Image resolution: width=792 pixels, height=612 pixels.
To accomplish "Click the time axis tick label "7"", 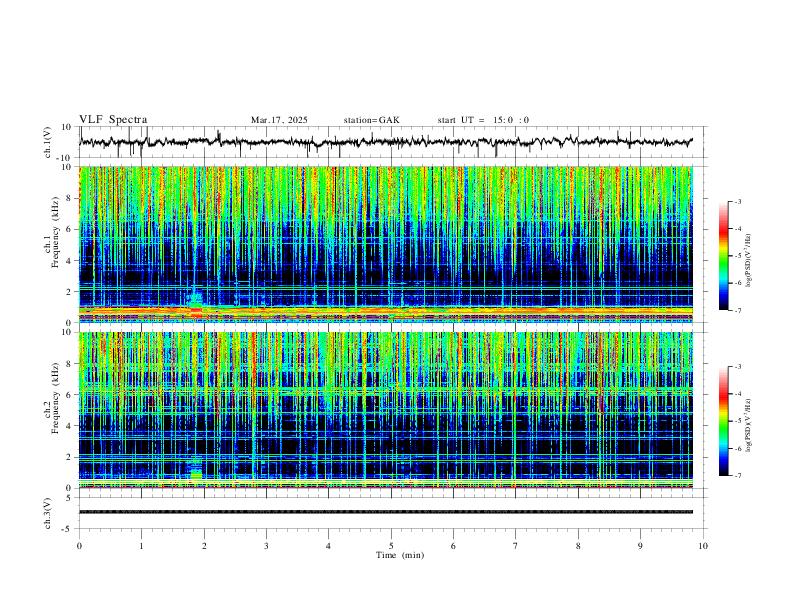I will (x=516, y=546).
